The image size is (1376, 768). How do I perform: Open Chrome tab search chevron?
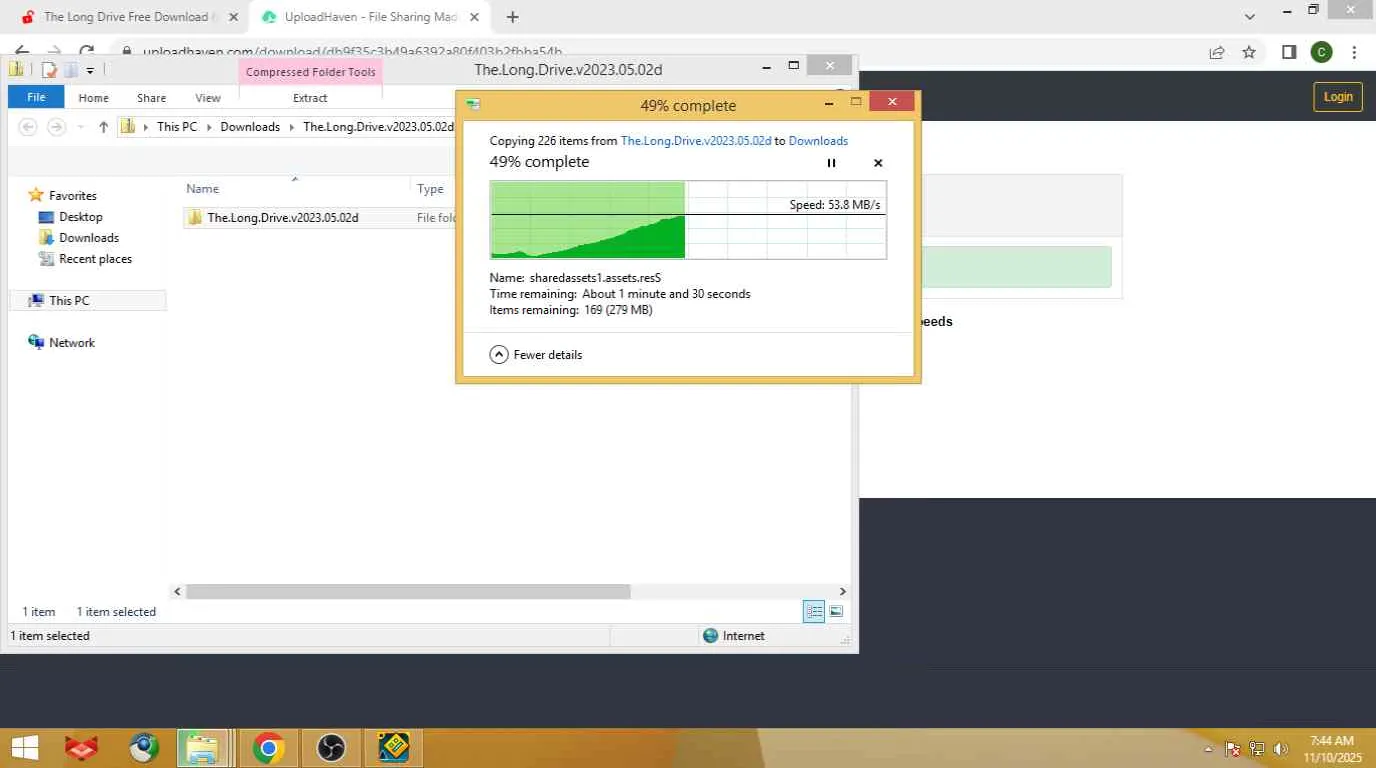[x=1250, y=17]
